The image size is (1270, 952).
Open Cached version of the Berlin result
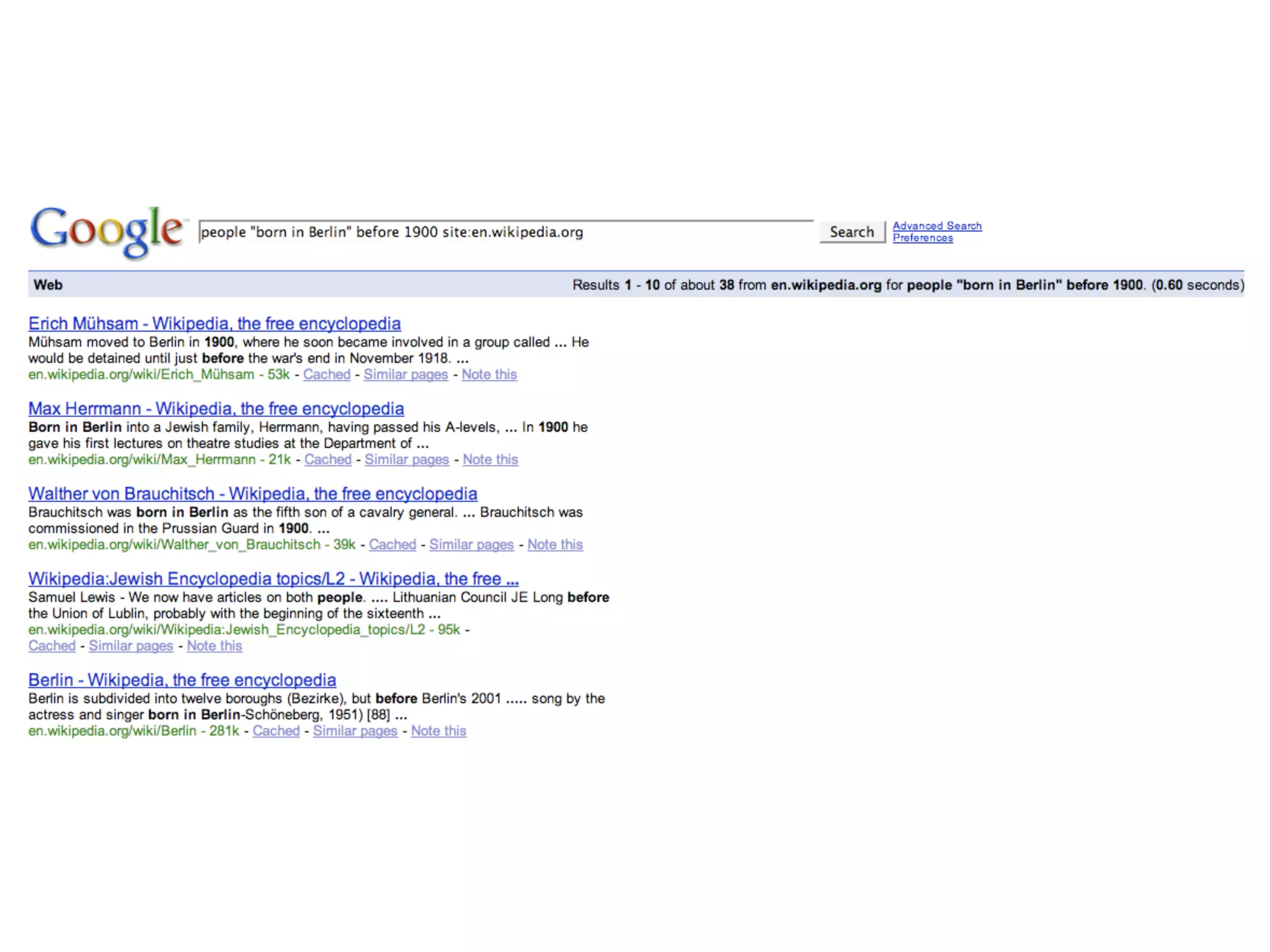click(x=277, y=731)
